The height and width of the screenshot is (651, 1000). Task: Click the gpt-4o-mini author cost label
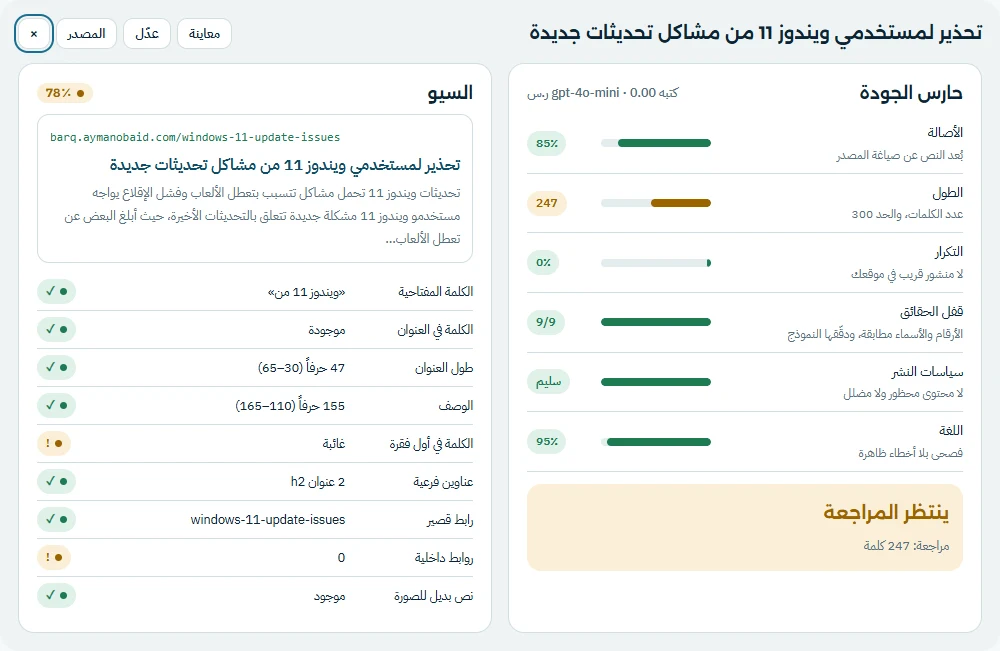coord(603,93)
